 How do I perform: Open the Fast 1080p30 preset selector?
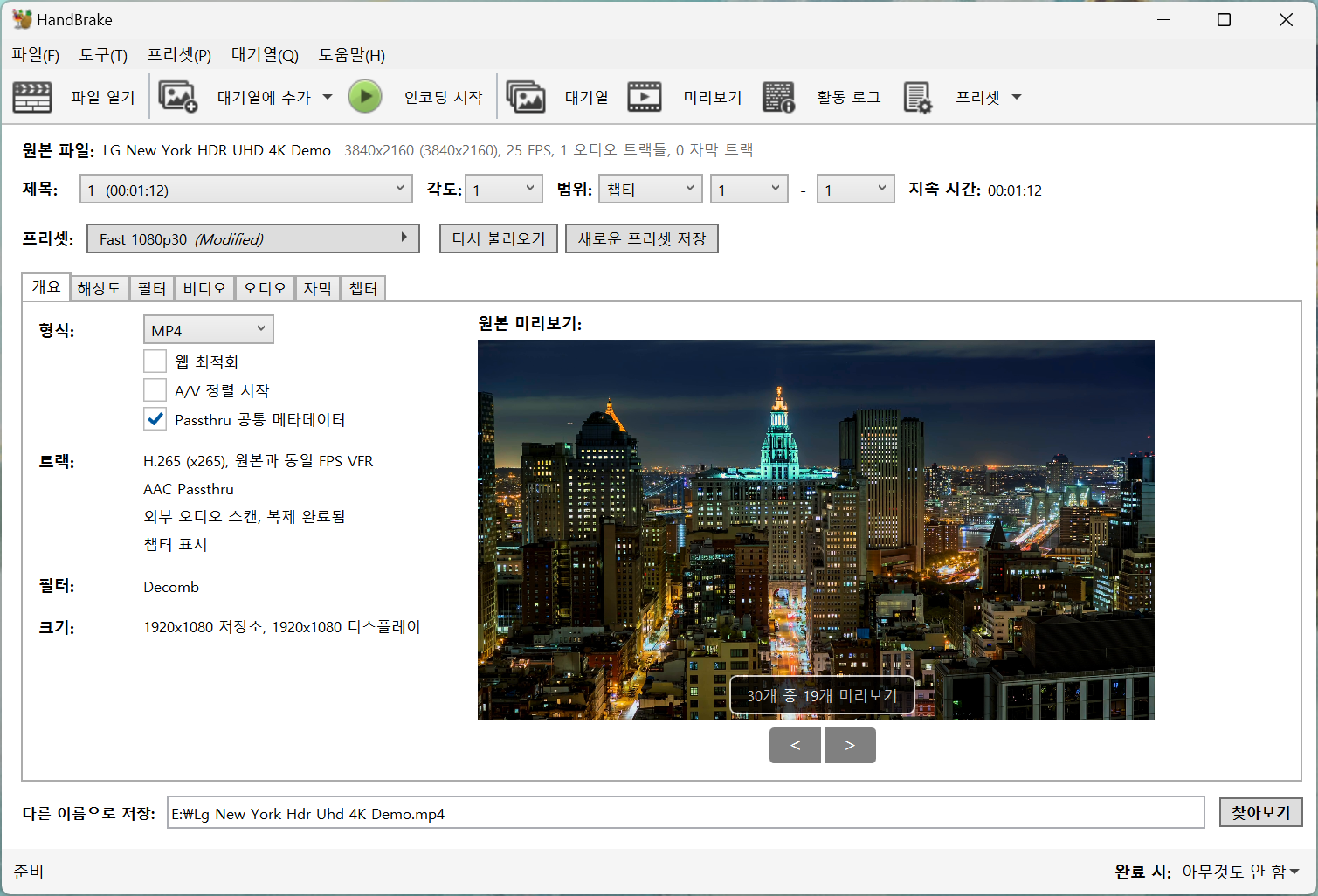coord(253,238)
